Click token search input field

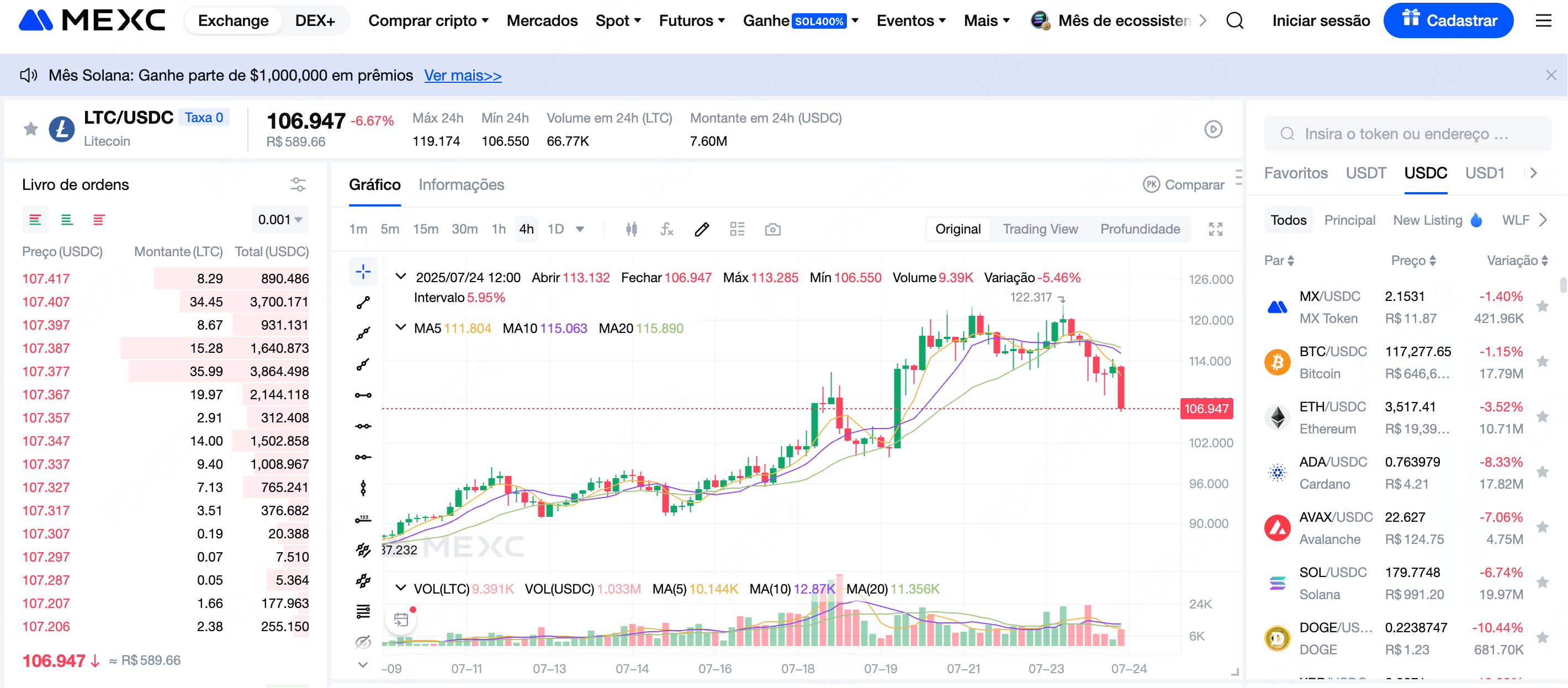[1407, 133]
